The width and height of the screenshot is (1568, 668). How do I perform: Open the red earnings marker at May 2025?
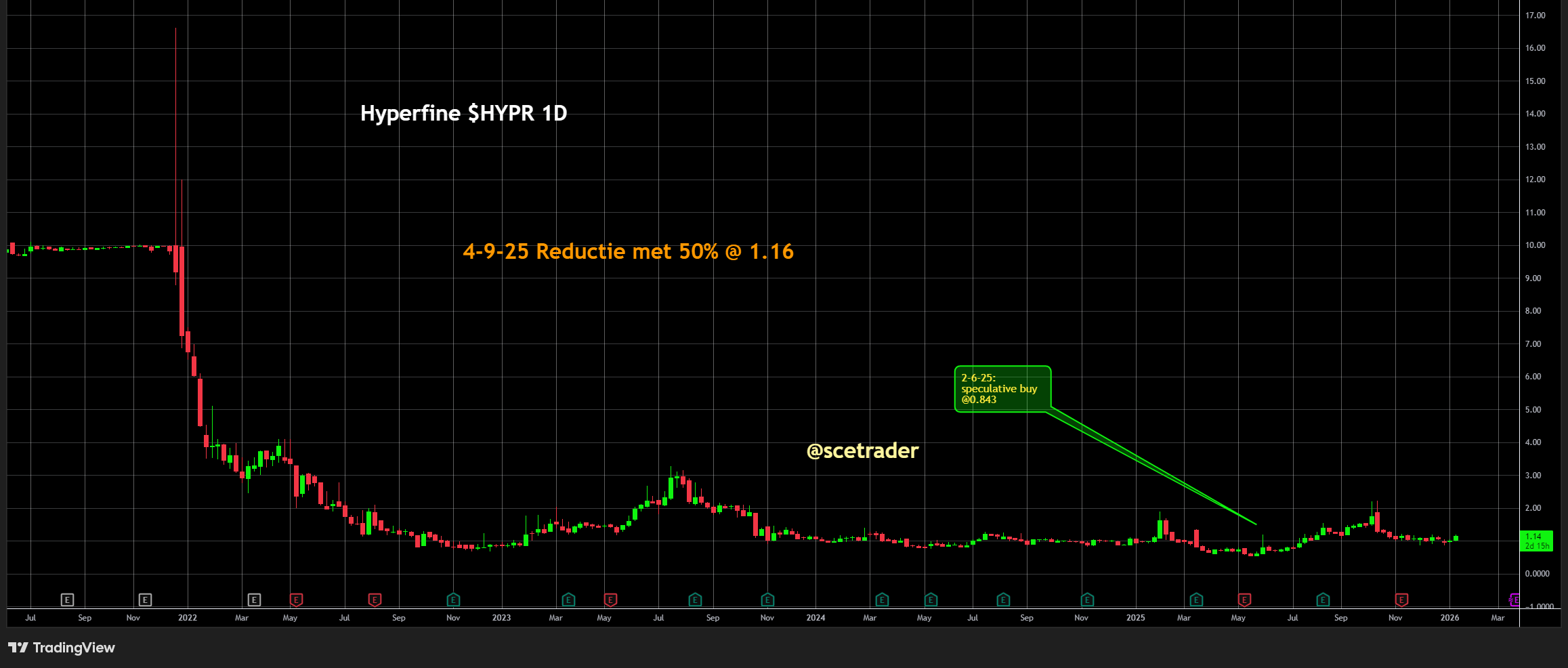1244,600
